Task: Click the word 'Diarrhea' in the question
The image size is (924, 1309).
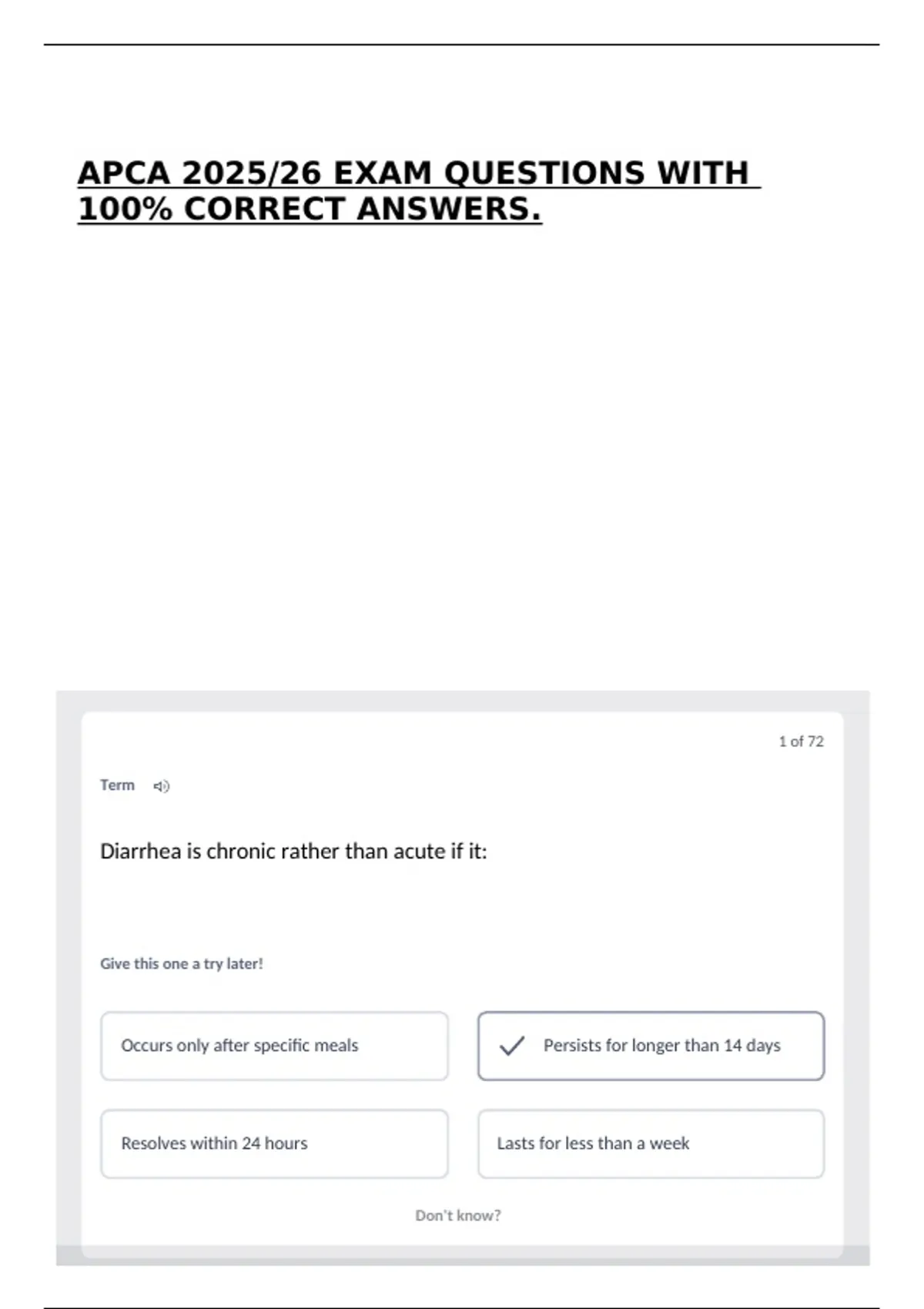Action: 141,852
